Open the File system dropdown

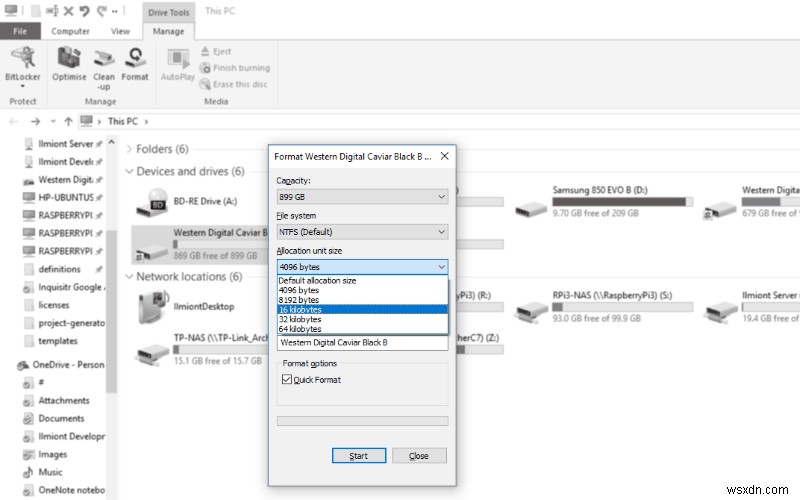pos(363,232)
